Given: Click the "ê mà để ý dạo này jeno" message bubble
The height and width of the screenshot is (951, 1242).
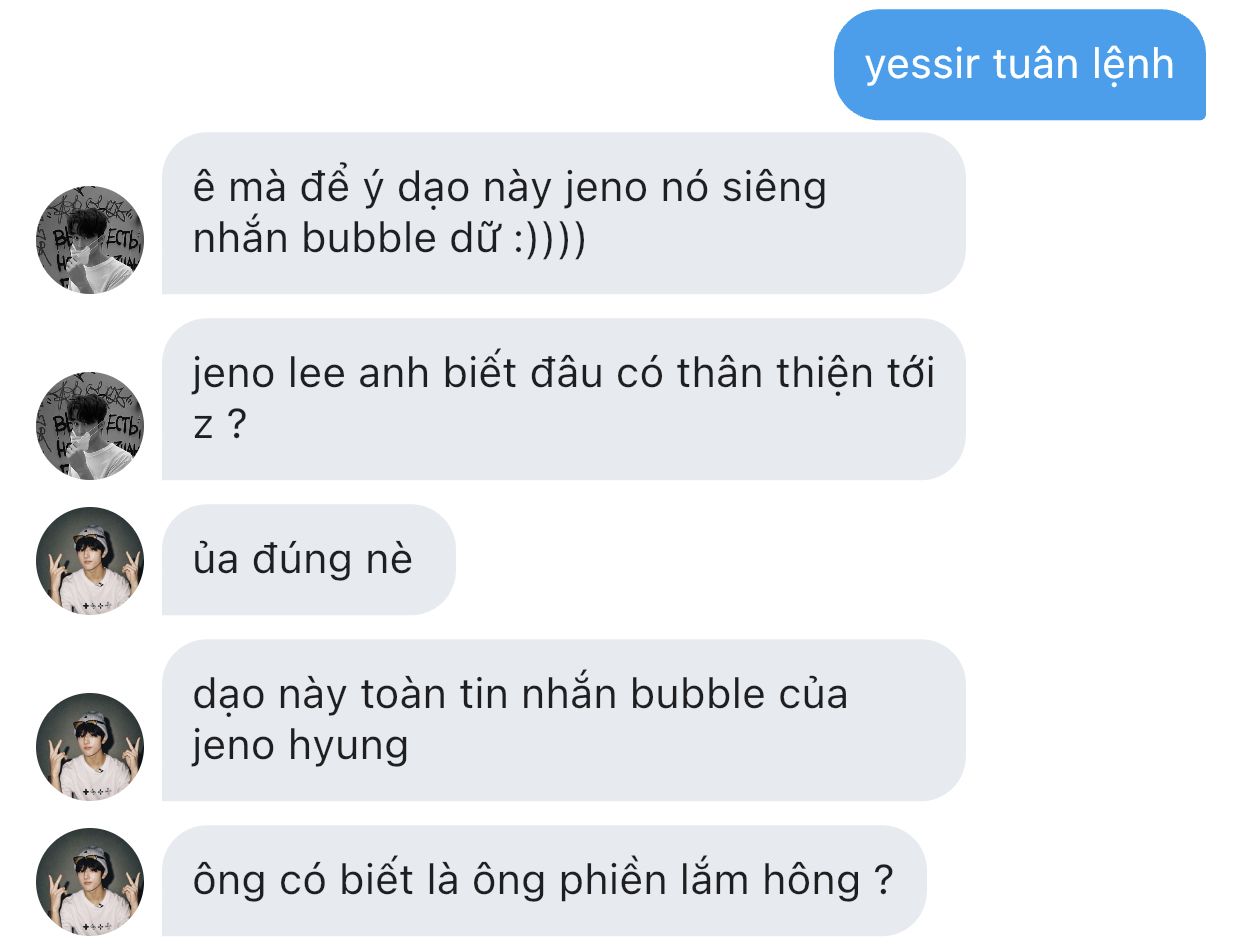Looking at the screenshot, I should [x=563, y=213].
